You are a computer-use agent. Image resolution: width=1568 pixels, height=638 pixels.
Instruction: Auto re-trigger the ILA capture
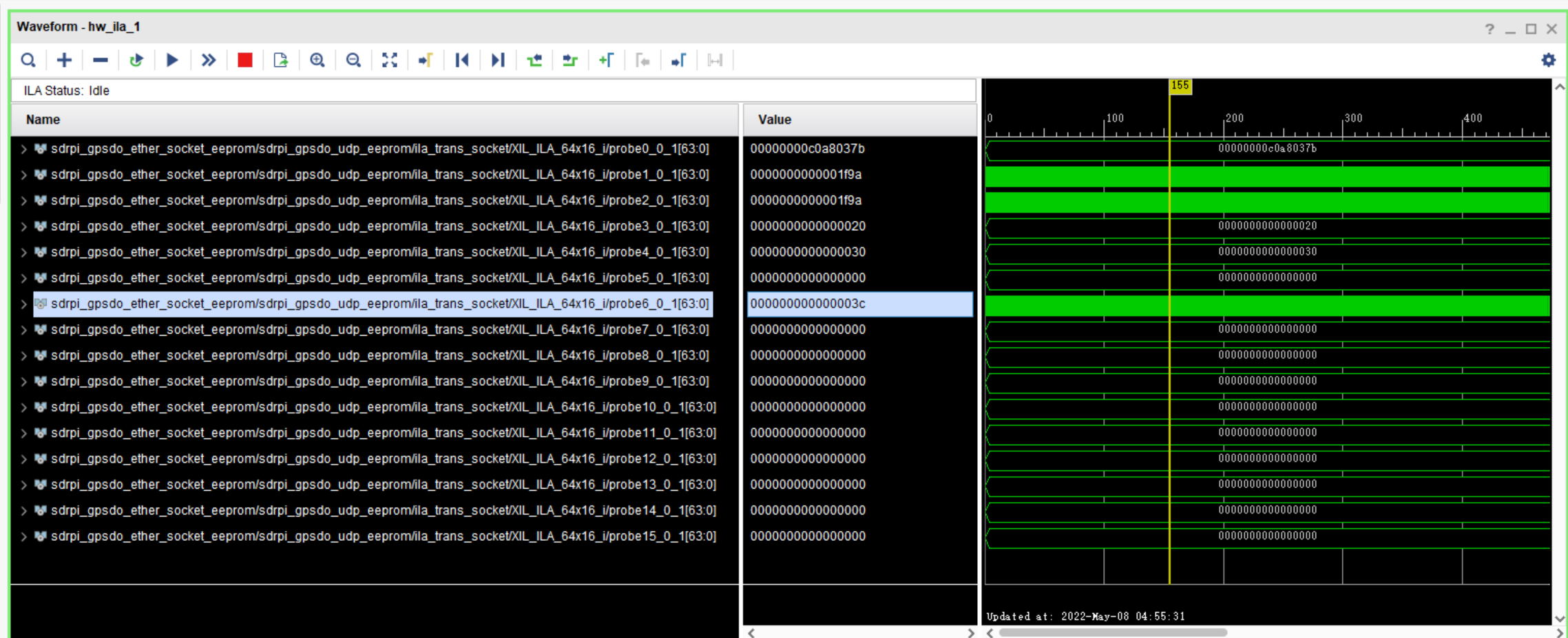click(136, 60)
